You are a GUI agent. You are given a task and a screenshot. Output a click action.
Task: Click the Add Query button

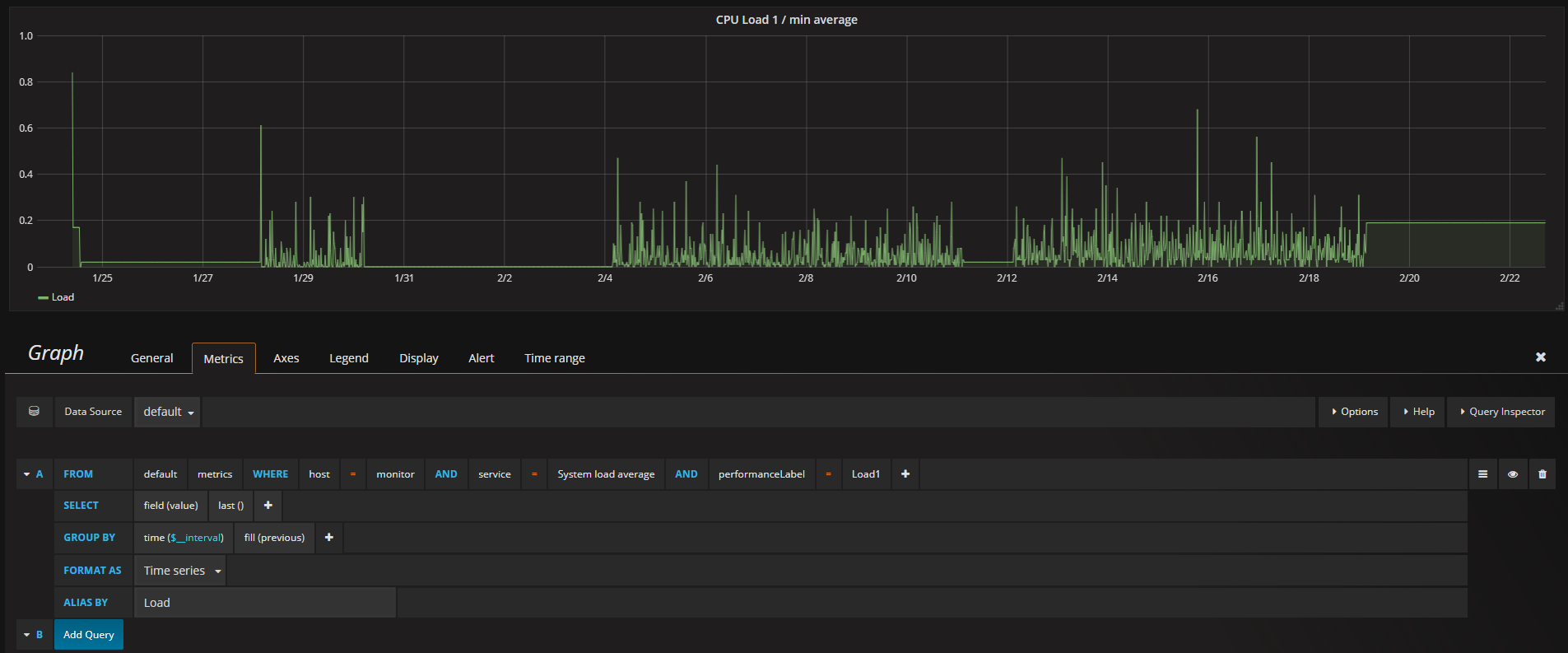[x=89, y=635]
